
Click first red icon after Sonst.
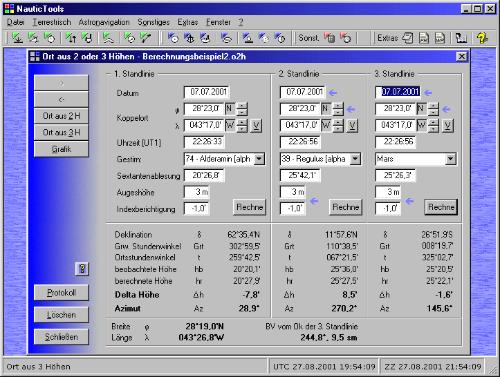(x=330, y=38)
